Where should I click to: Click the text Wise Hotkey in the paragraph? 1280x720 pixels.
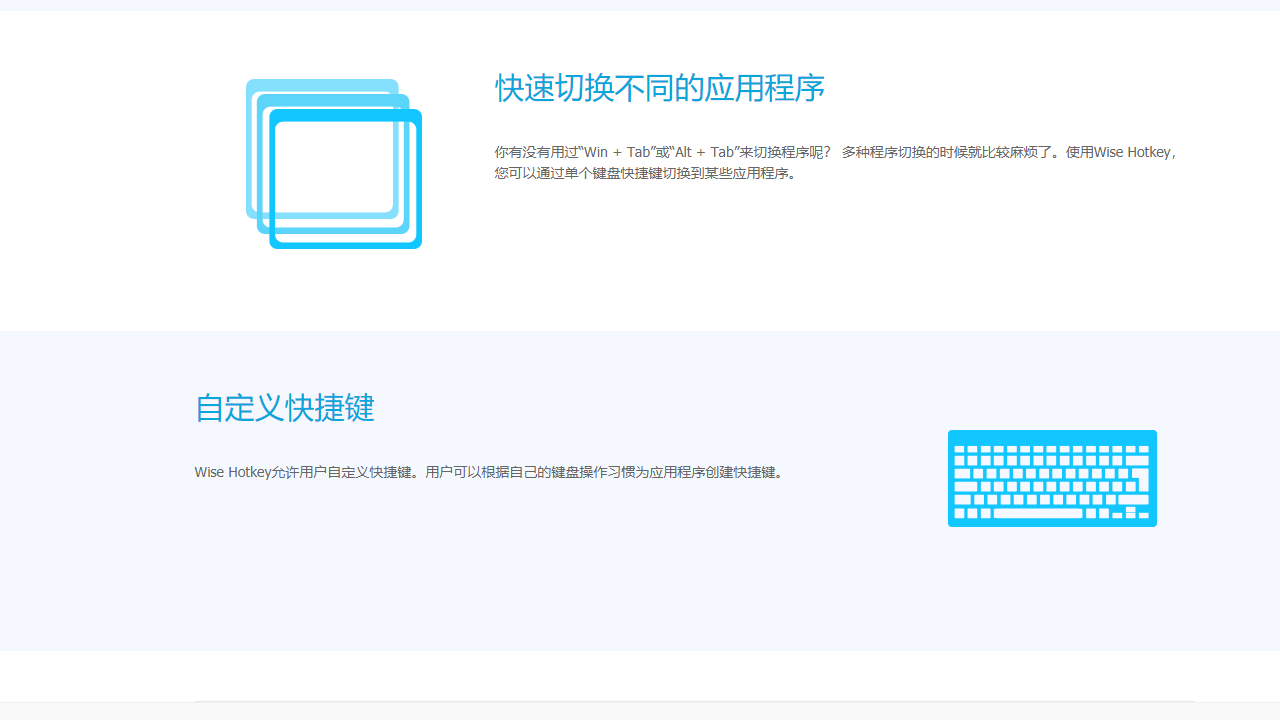coord(1133,152)
